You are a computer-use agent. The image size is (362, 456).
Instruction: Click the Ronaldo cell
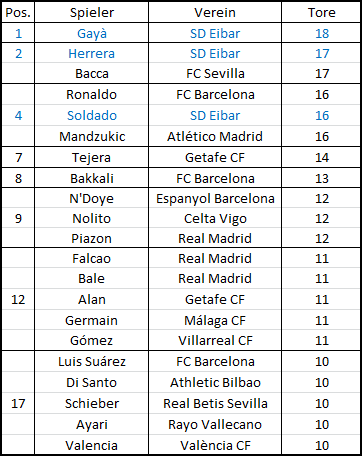[x=92, y=94]
